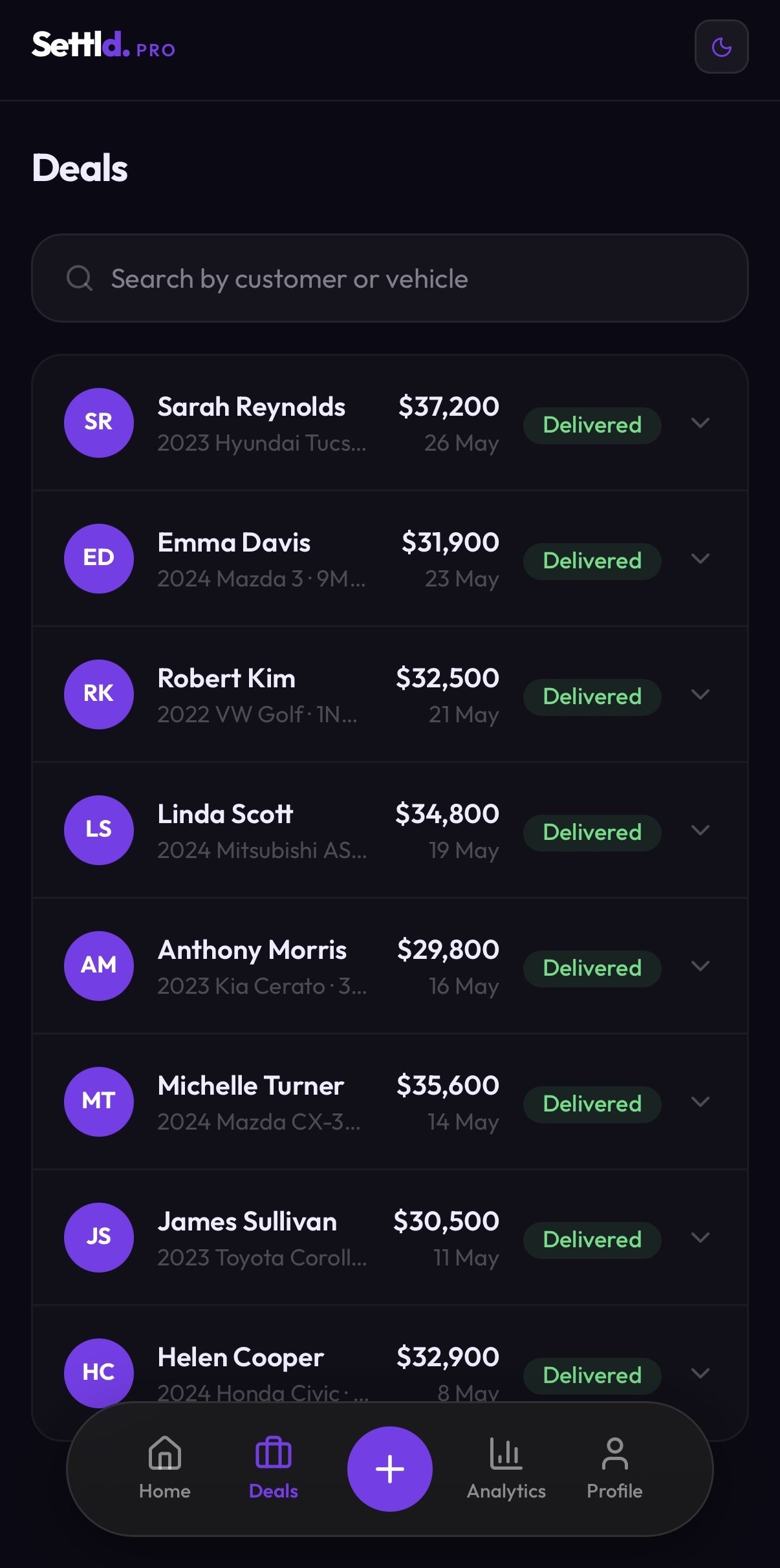Go to the Profile person icon

click(x=614, y=1454)
